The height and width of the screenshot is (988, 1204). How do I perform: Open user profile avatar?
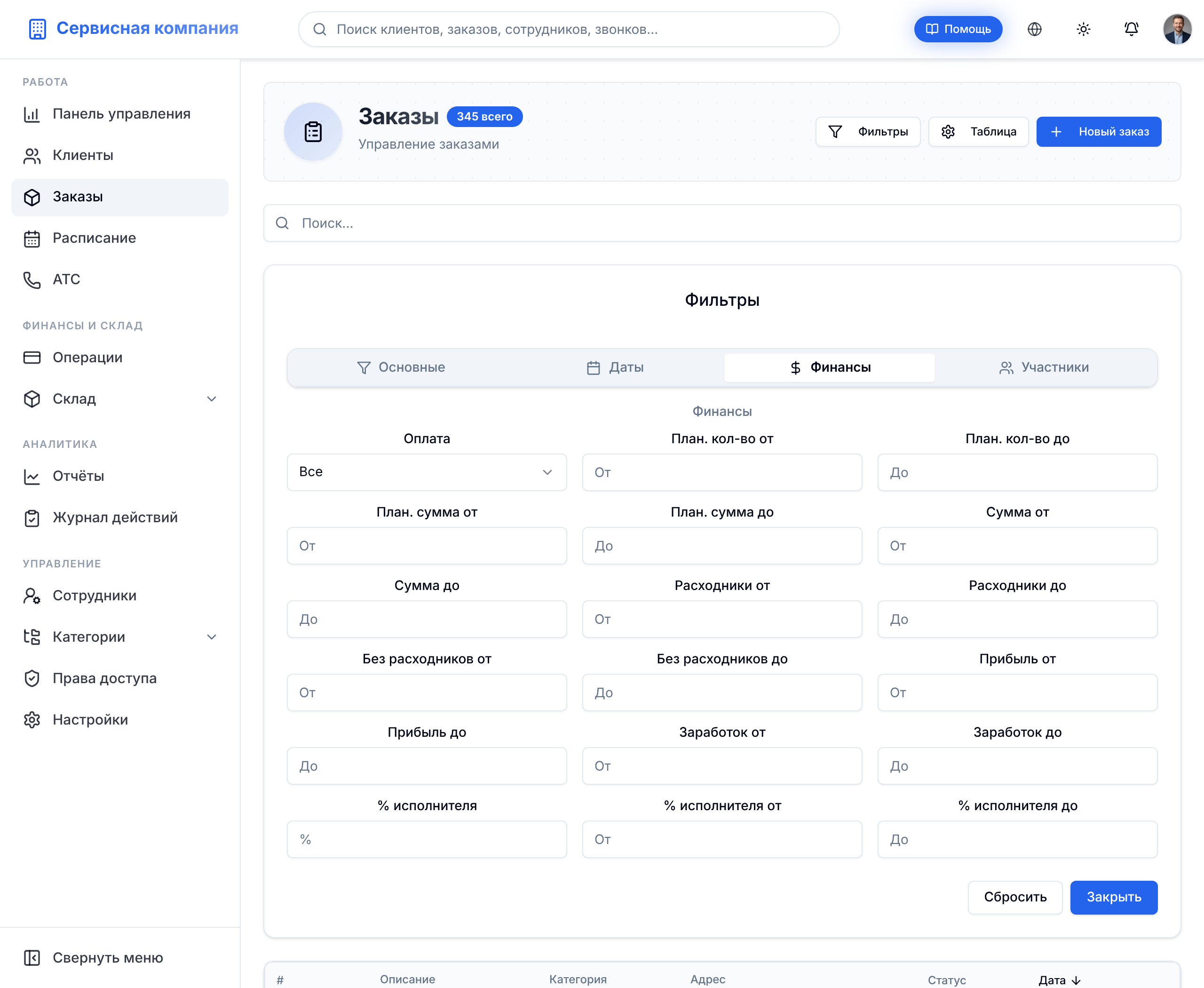point(1177,29)
